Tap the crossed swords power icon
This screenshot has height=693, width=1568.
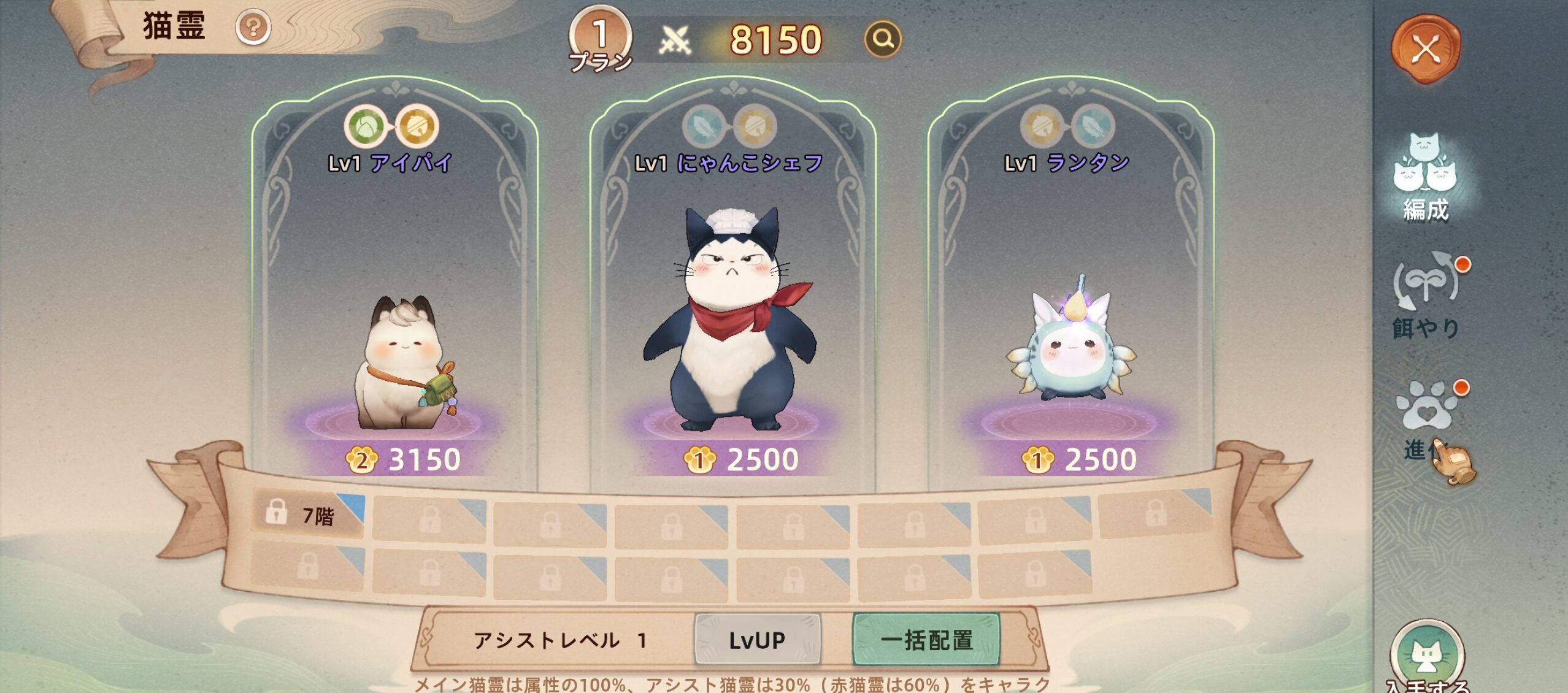tap(675, 40)
